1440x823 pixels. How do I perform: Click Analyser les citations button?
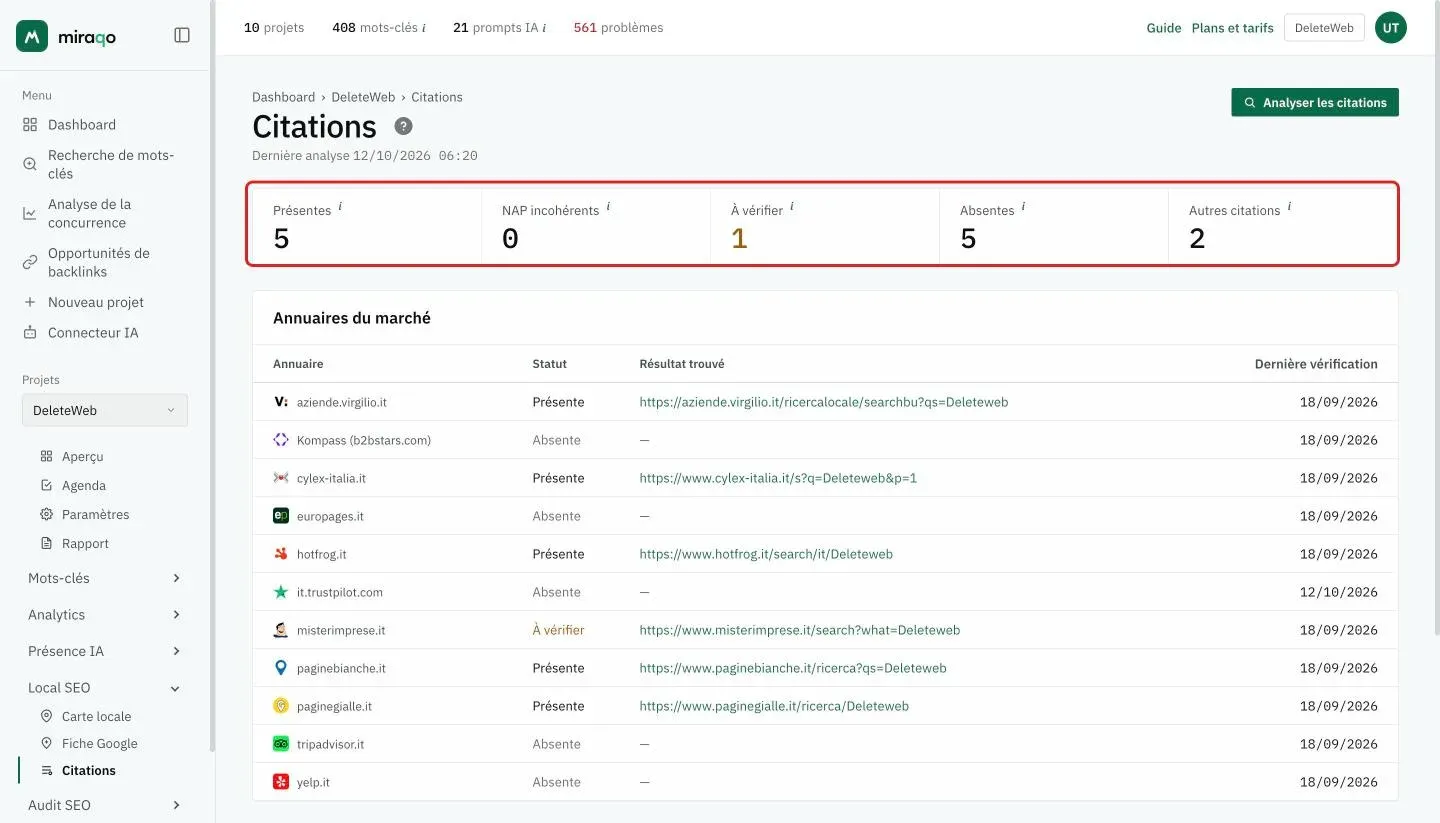coord(1315,102)
